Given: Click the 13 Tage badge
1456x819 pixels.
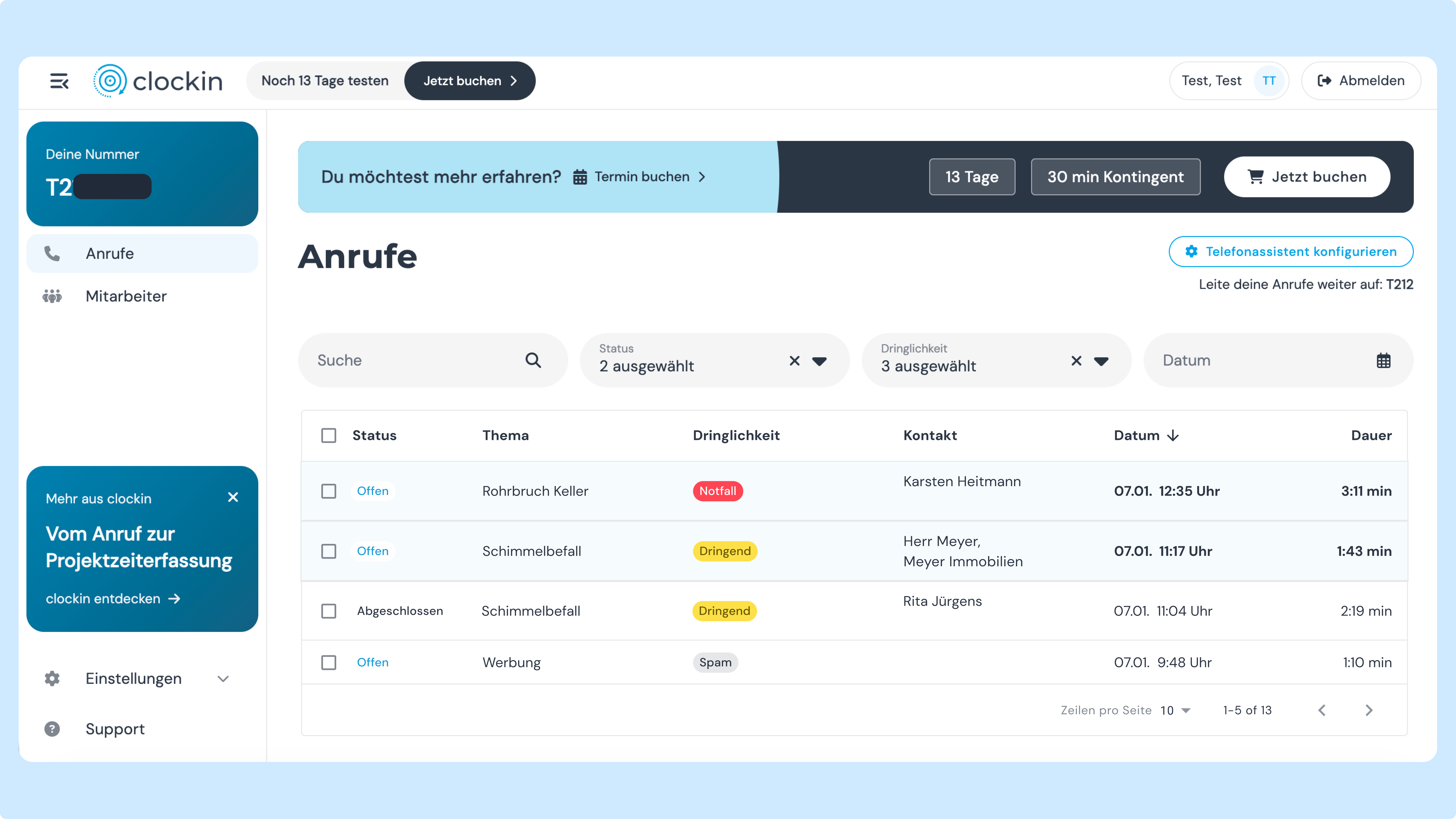Looking at the screenshot, I should [x=972, y=177].
